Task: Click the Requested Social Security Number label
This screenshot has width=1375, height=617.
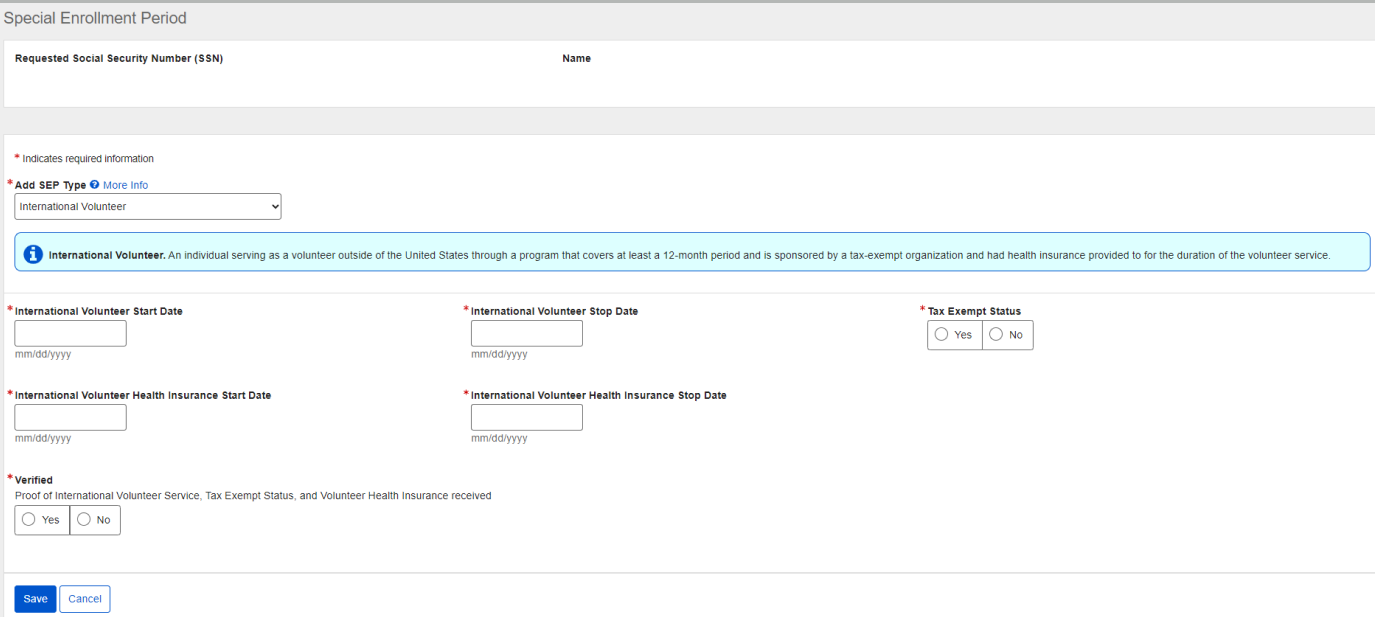Action: coord(119,59)
